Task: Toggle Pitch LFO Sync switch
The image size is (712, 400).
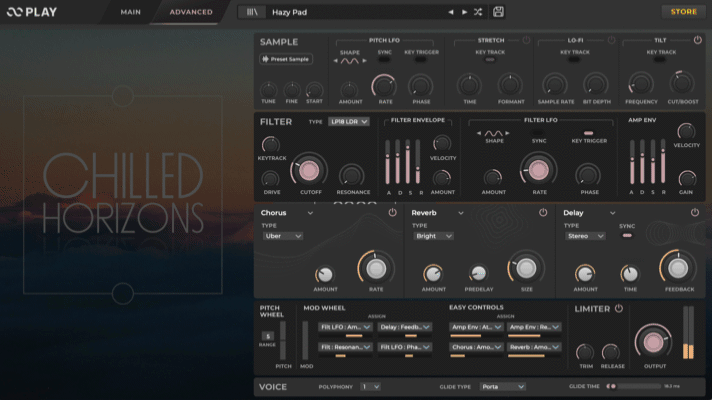Action: click(384, 59)
